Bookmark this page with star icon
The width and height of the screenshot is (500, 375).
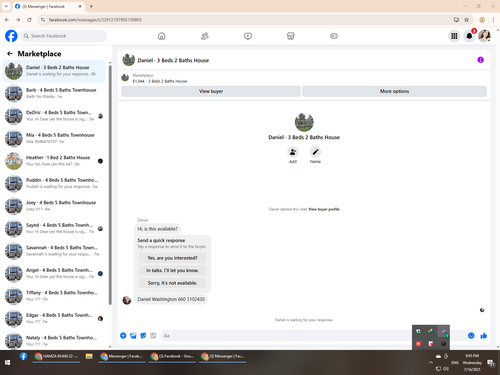click(466, 20)
